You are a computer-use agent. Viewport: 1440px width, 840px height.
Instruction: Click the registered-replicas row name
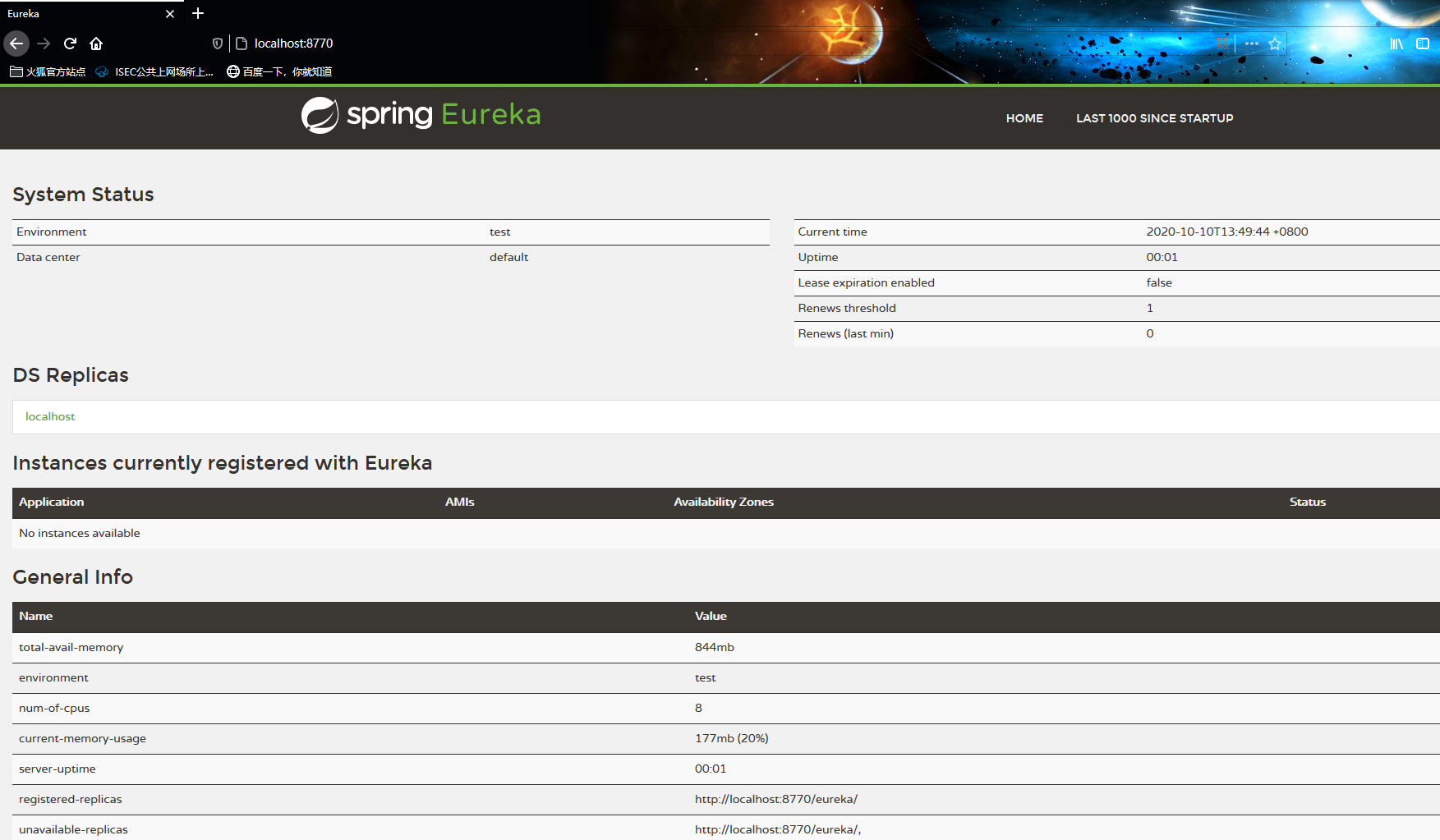pos(71,799)
